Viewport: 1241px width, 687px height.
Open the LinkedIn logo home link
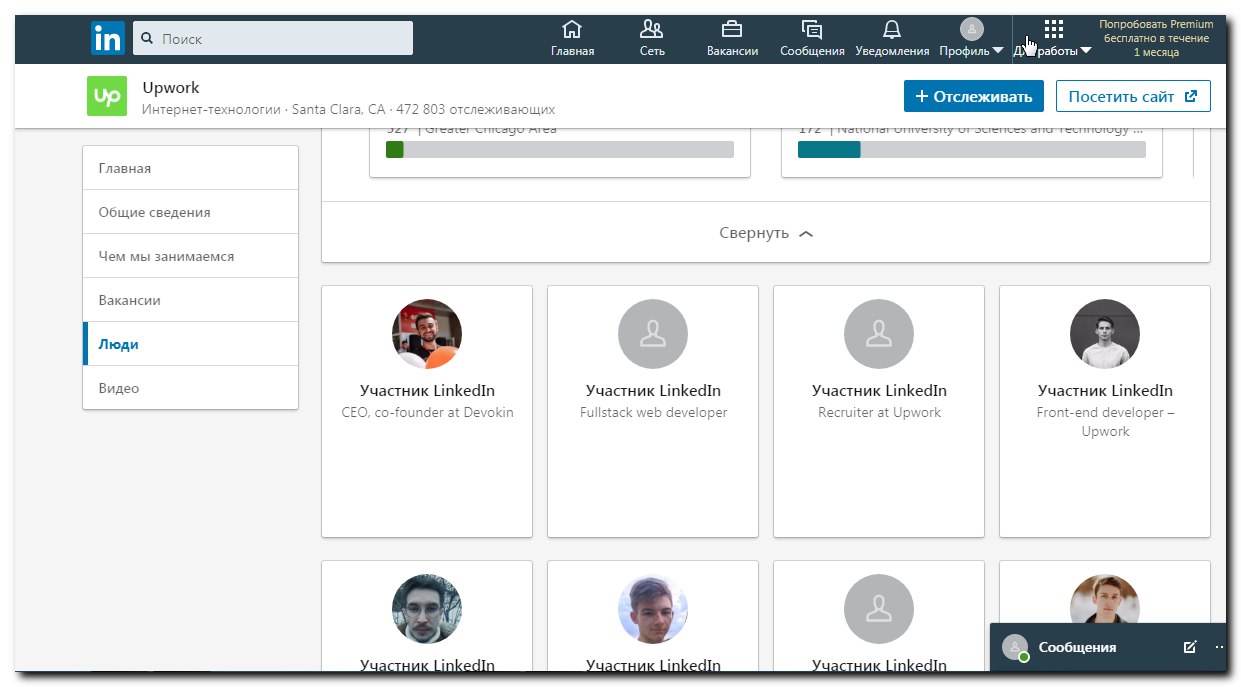pos(107,38)
